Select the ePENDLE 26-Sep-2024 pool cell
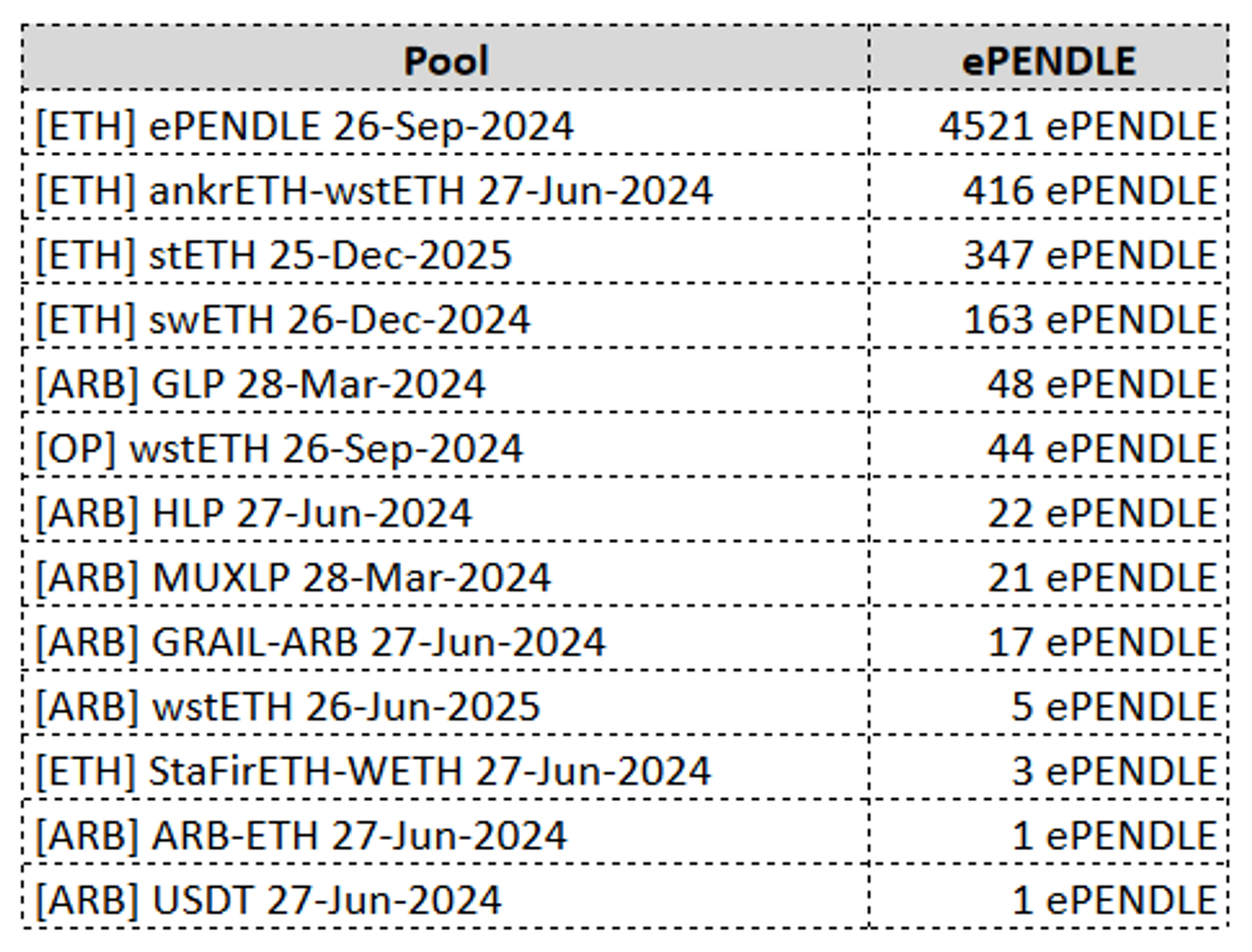 point(305,126)
